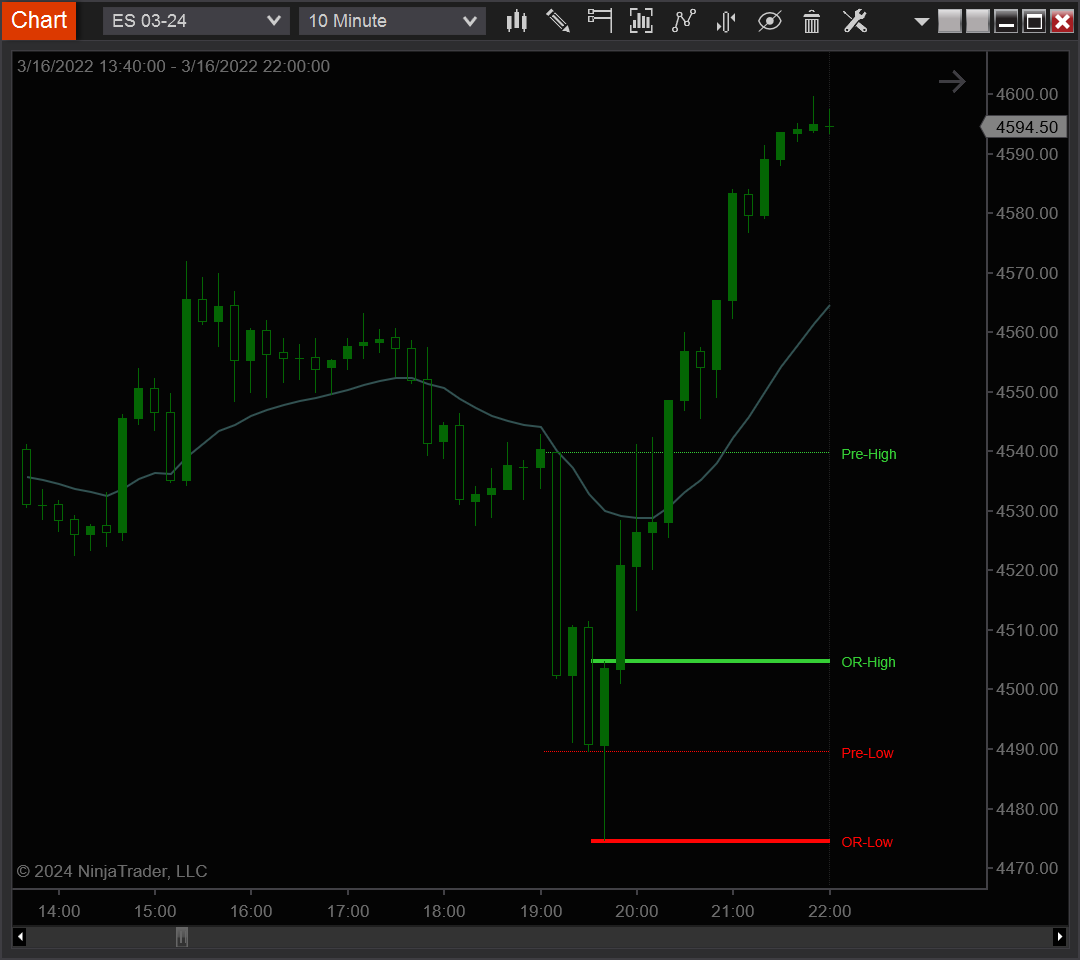Click the 4594.50 current price marker
The image size is (1080, 960).
(x=1024, y=127)
